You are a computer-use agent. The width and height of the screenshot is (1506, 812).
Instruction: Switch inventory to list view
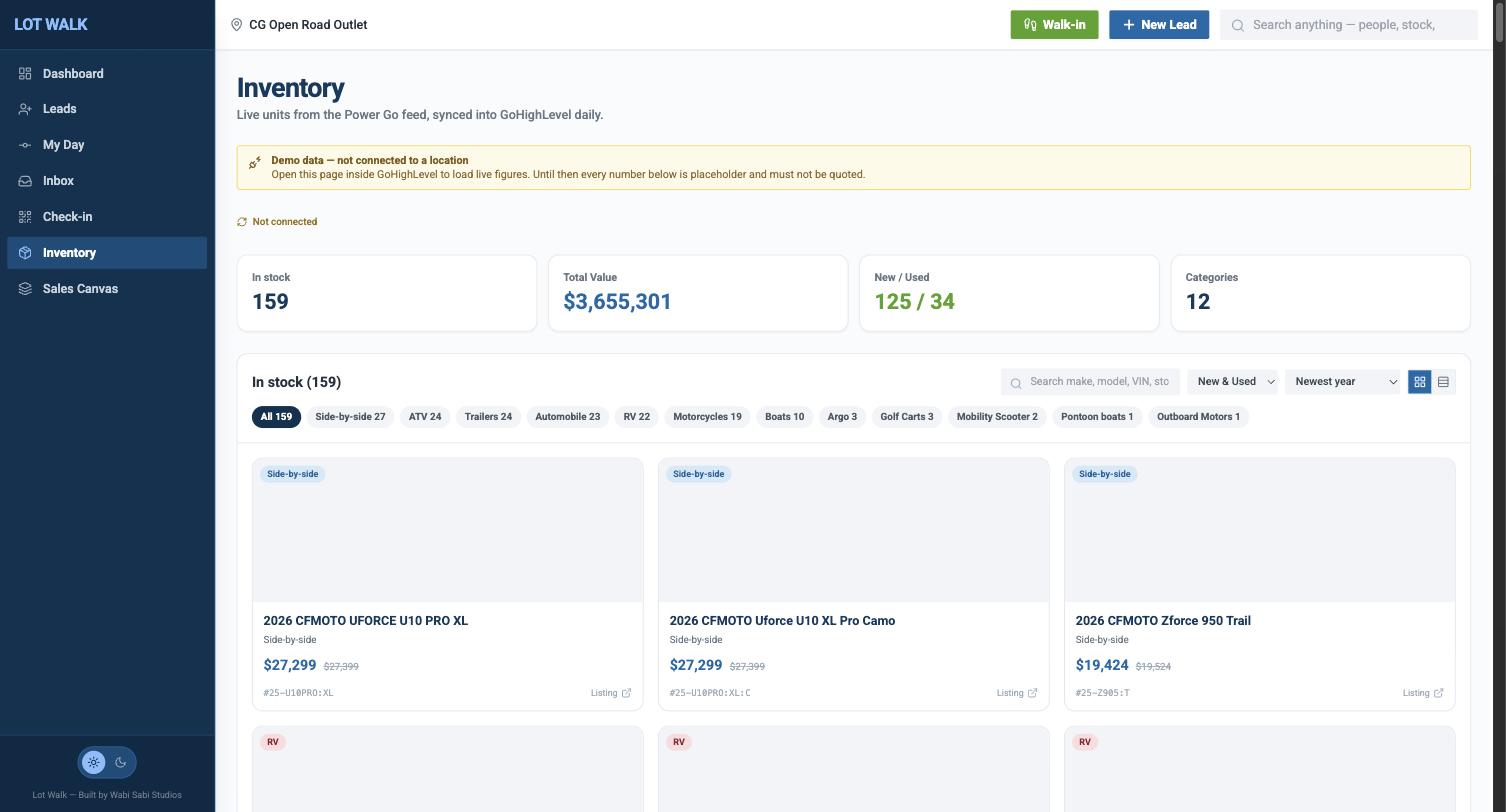1443,382
